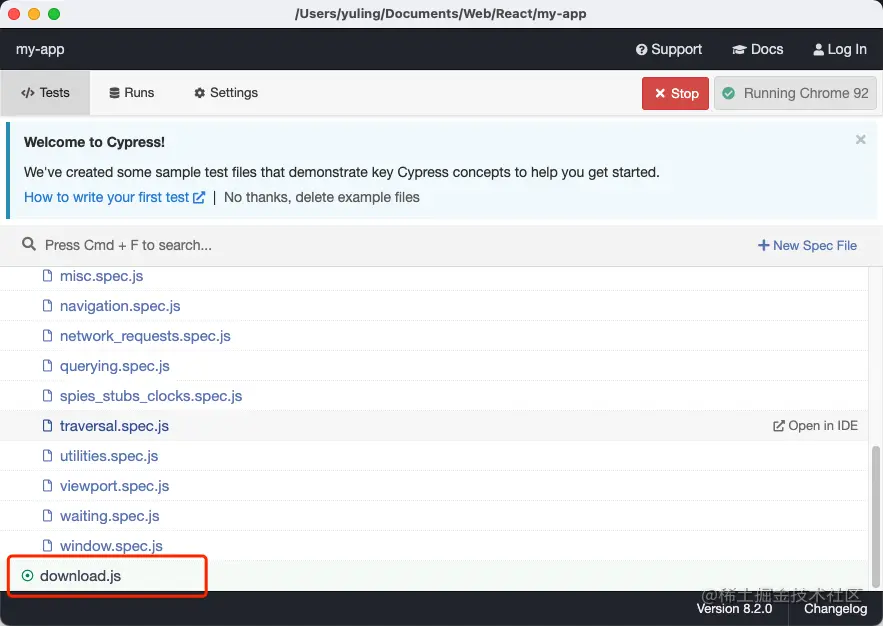
Task: Click the file icon beside viewport.spec.js
Action: click(x=48, y=485)
